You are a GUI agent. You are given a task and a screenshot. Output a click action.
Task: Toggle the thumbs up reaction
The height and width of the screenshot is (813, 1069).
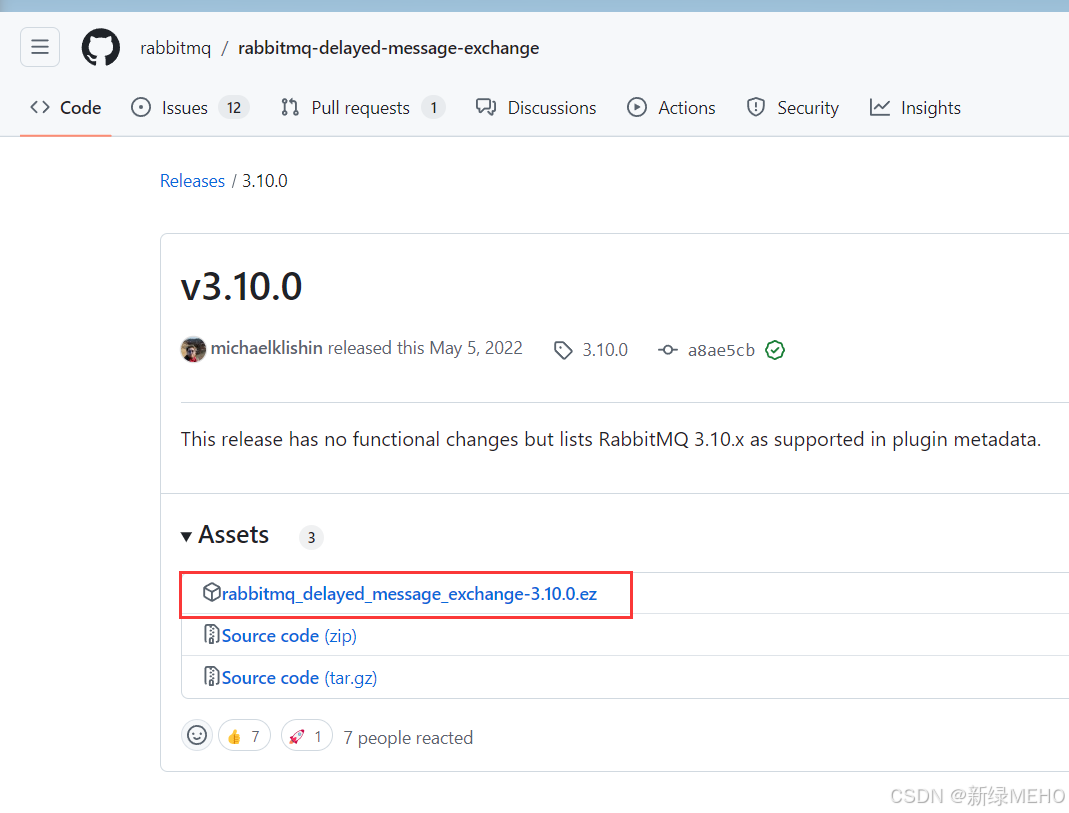[x=244, y=736]
